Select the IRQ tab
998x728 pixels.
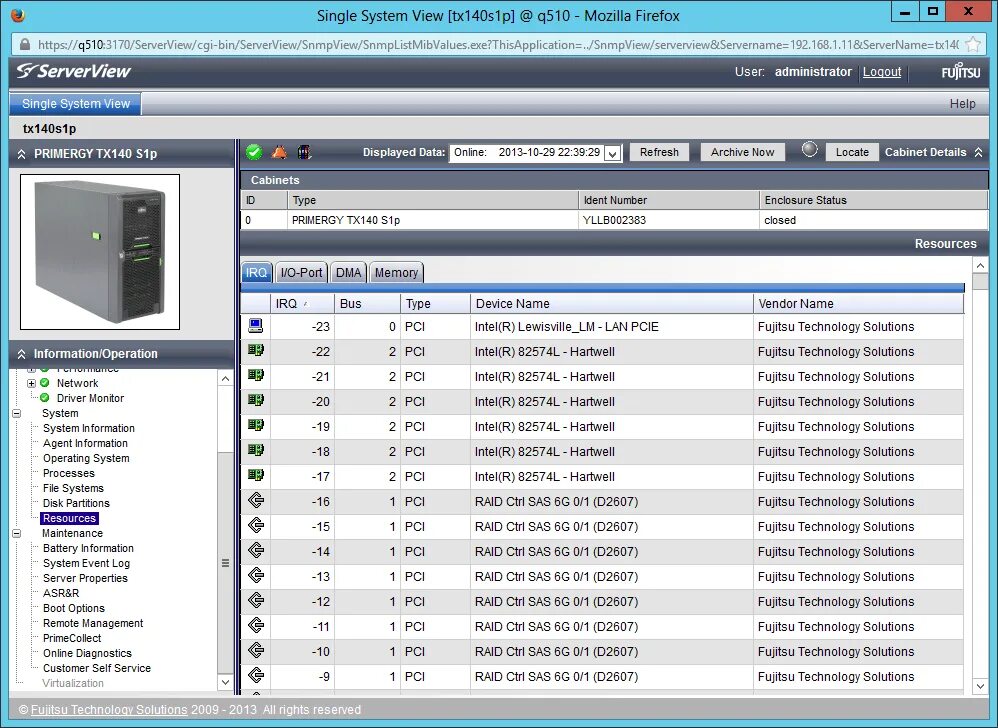click(257, 272)
